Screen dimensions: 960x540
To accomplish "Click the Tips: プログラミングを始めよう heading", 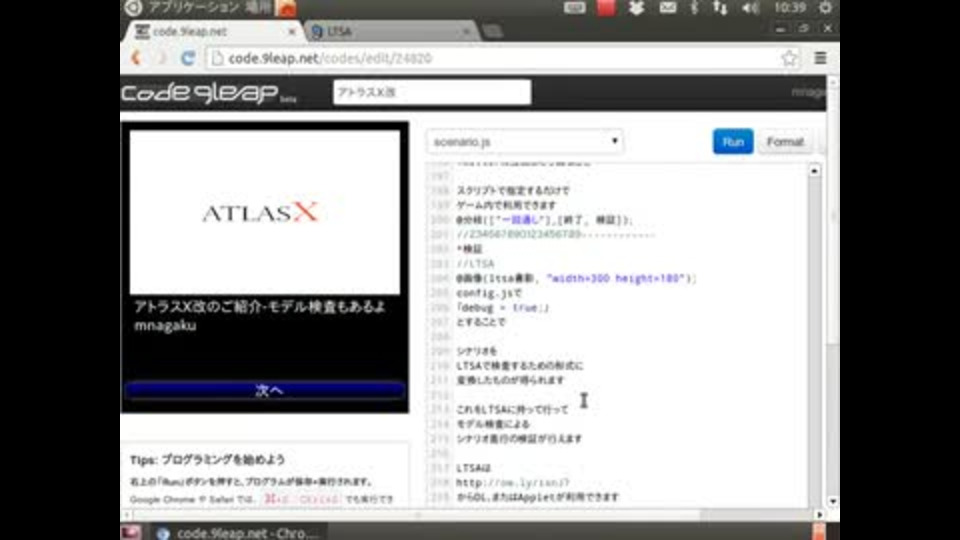I will coord(208,460).
